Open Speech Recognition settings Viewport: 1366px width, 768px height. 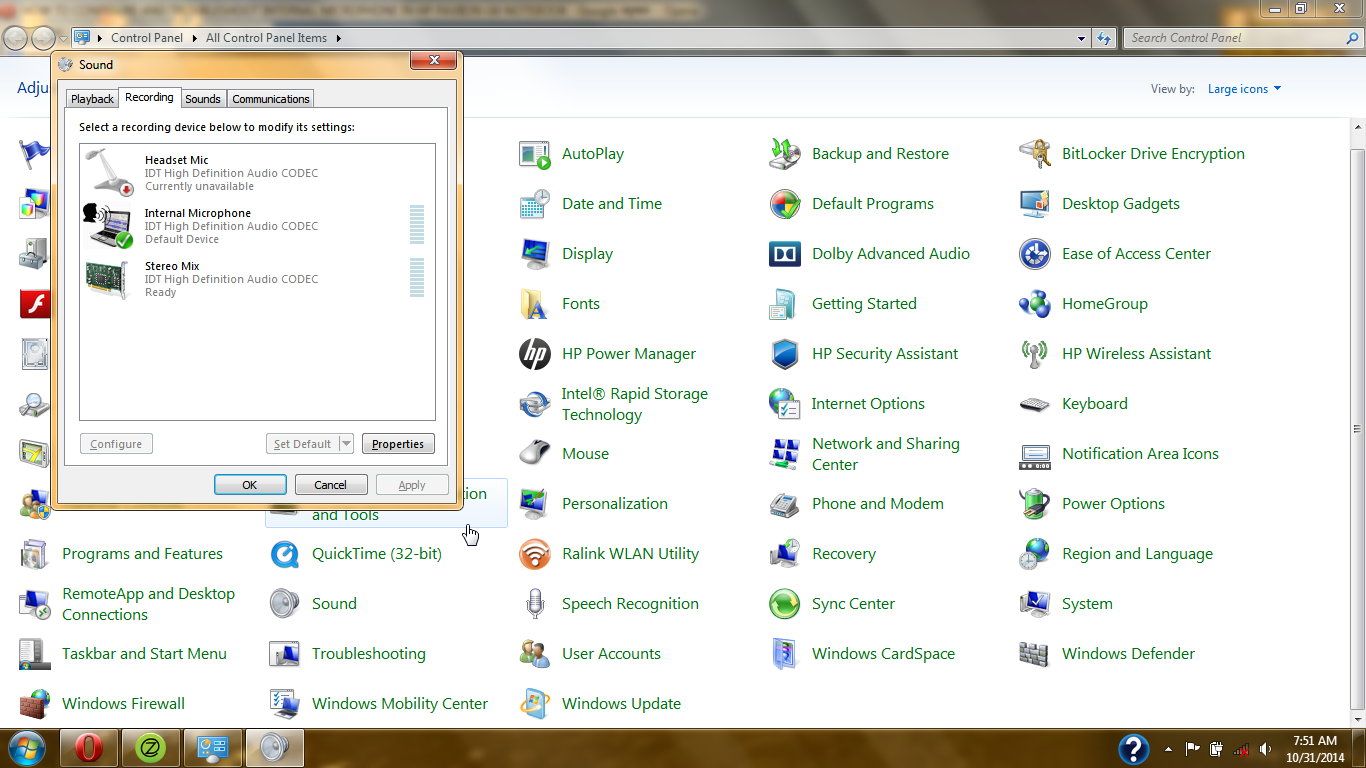(x=630, y=603)
